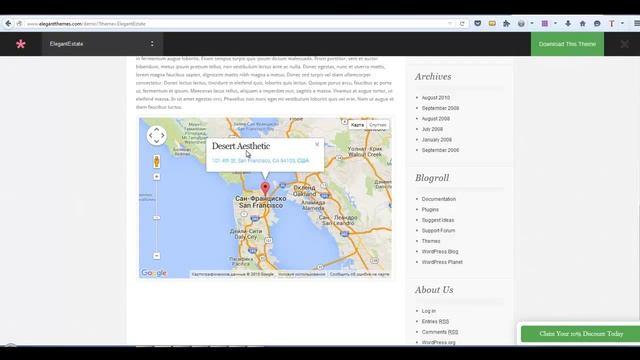Image resolution: width=640 pixels, height=360 pixels.
Task: Click the browser address bar
Action: (237, 24)
